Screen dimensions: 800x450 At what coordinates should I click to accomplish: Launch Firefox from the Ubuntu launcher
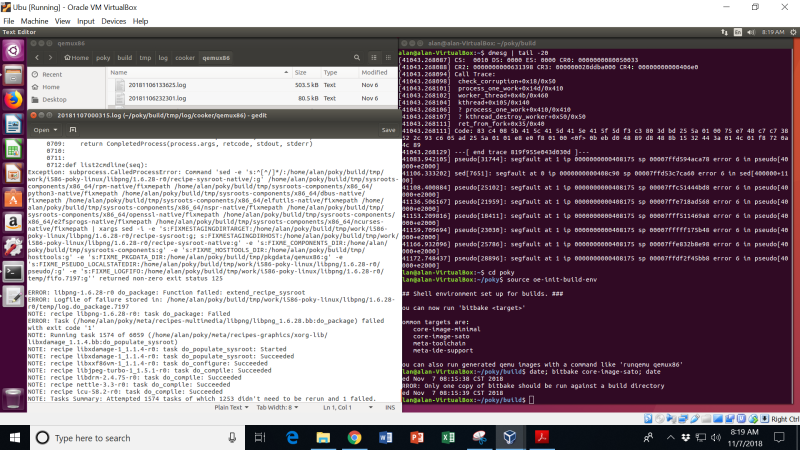(13, 99)
